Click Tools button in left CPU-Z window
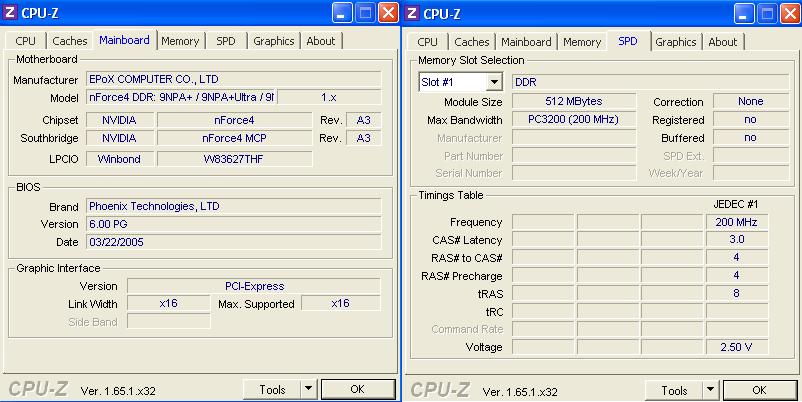 point(272,390)
